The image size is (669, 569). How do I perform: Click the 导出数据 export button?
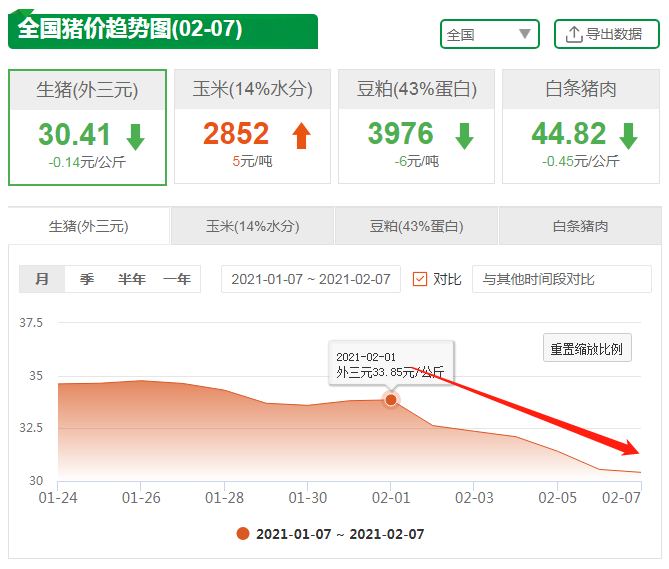607,34
